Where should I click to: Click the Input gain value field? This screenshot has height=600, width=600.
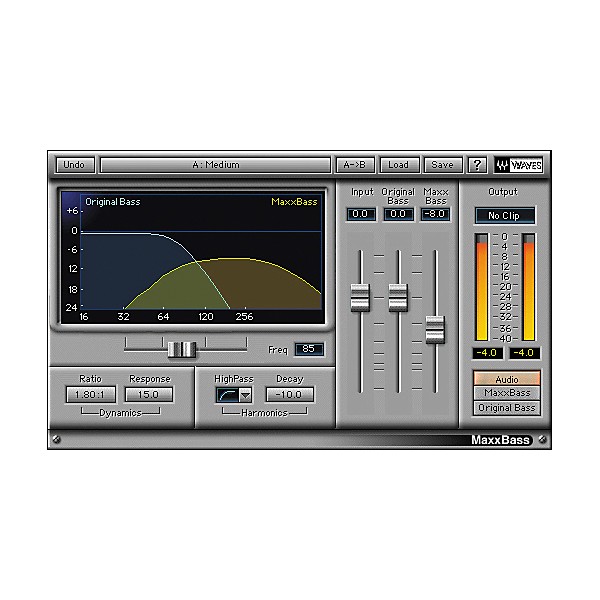(360, 214)
